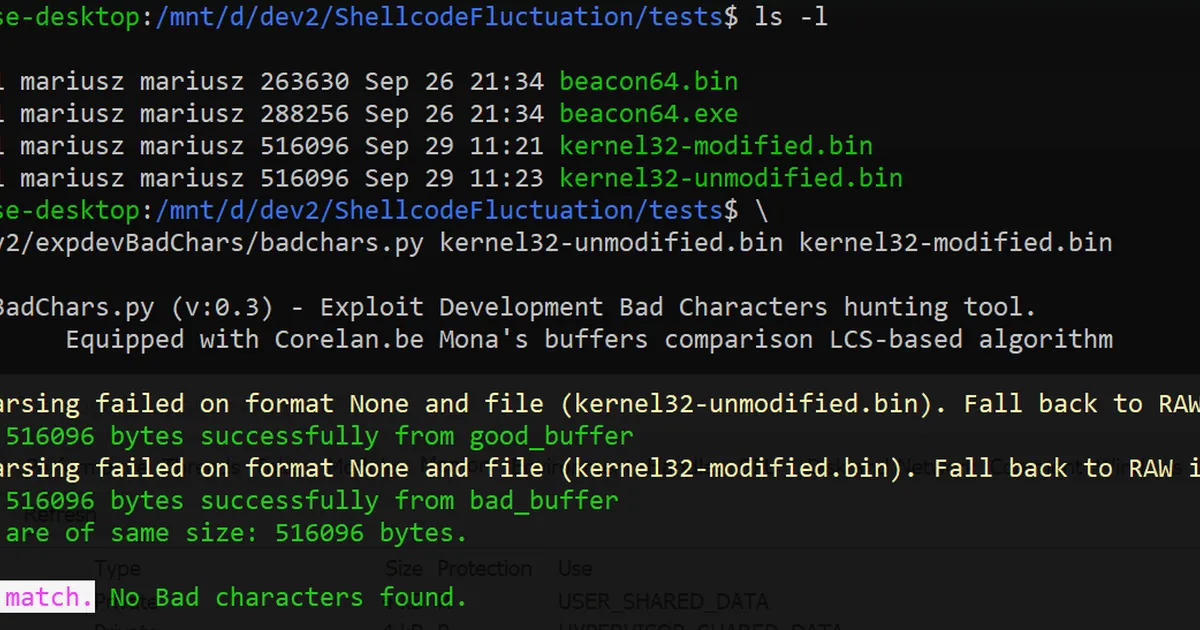Viewport: 1200px width, 630px height.
Task: Click the 'Corelan.be' text in banner
Action: click(x=349, y=339)
